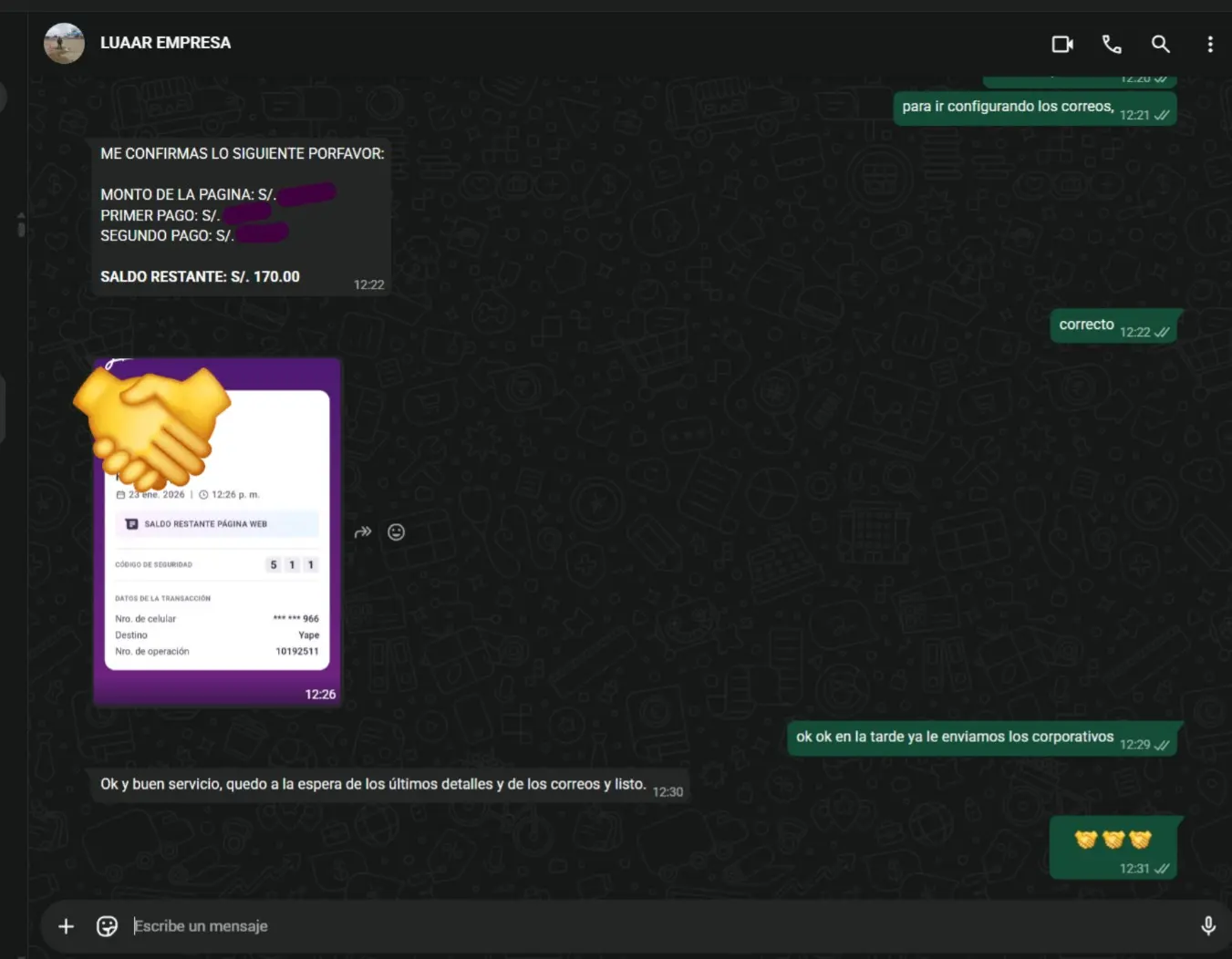Open the three-dot chat menu
The image size is (1232, 959).
1210,44
